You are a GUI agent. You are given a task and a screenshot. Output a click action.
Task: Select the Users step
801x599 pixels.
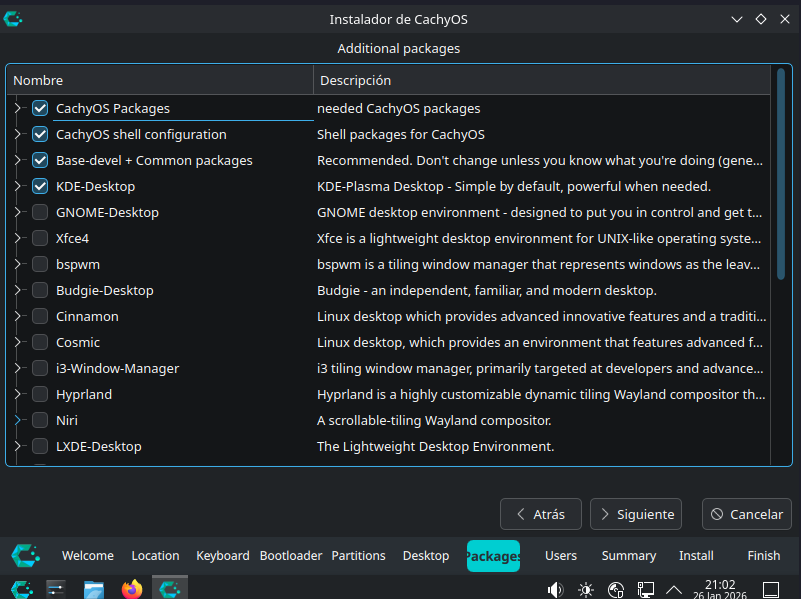[x=560, y=556]
